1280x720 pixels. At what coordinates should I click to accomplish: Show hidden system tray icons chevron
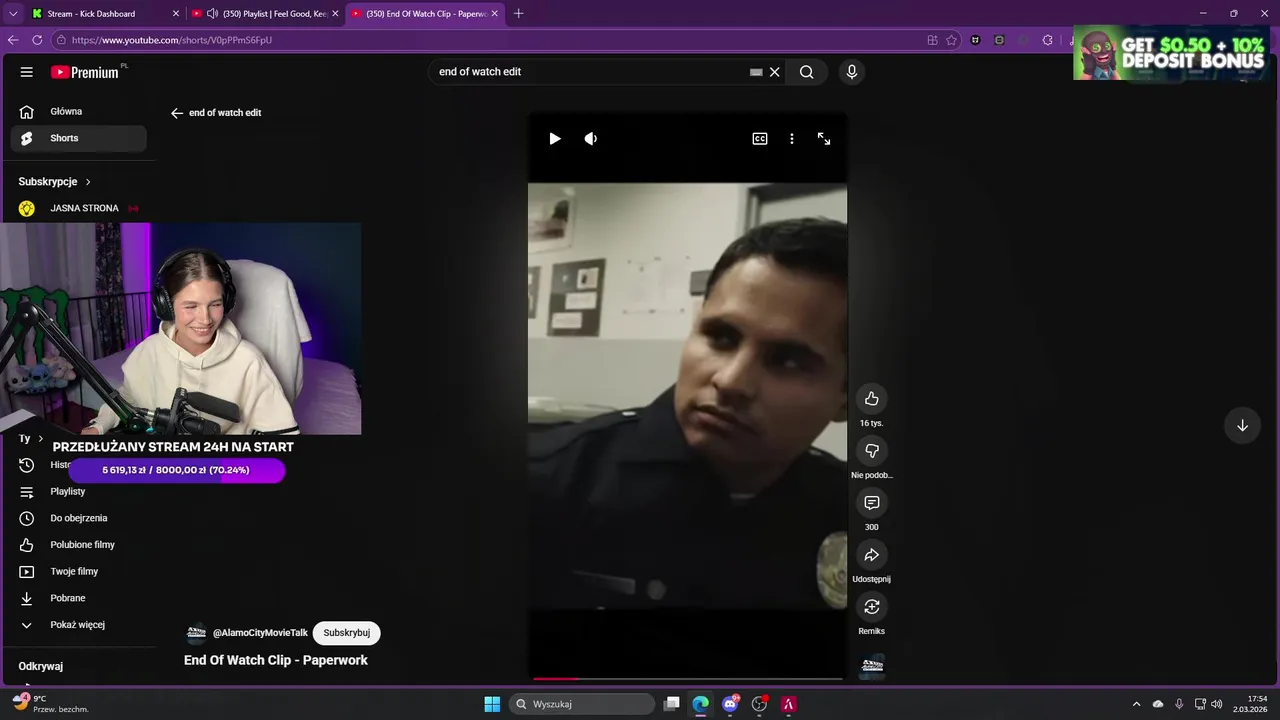point(1136,704)
